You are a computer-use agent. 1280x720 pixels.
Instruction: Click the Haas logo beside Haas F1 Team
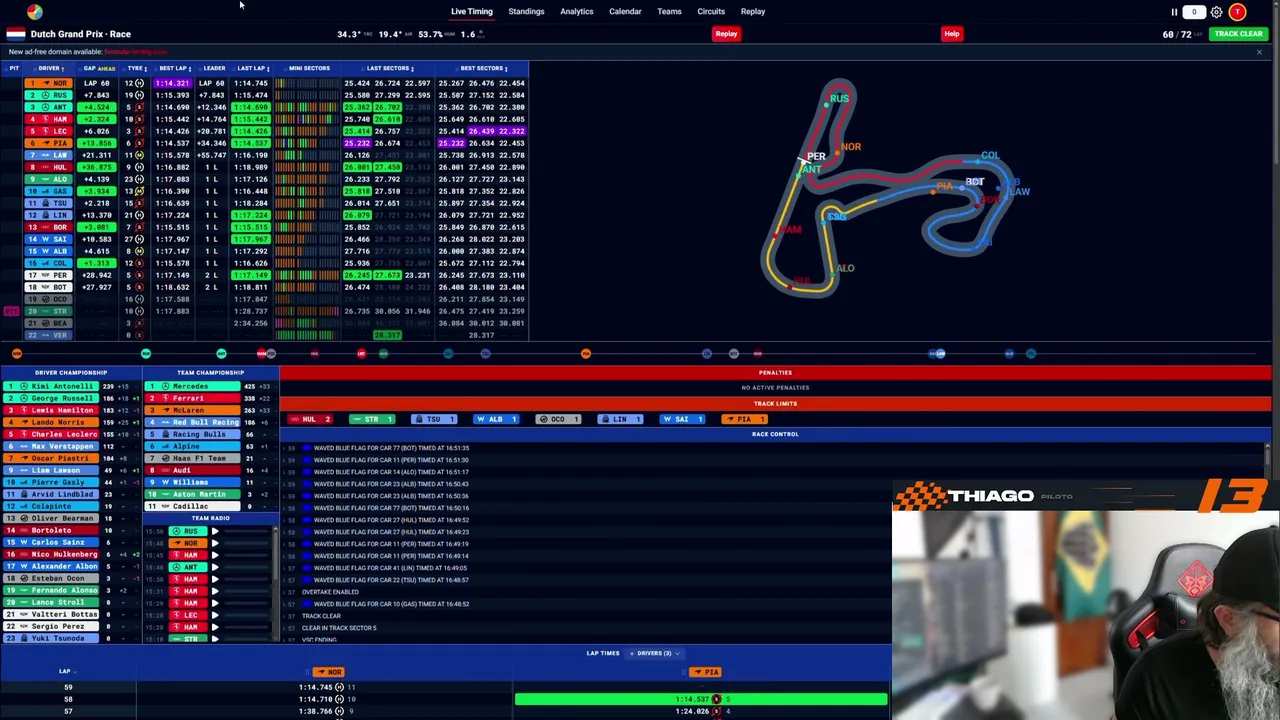click(x=166, y=458)
